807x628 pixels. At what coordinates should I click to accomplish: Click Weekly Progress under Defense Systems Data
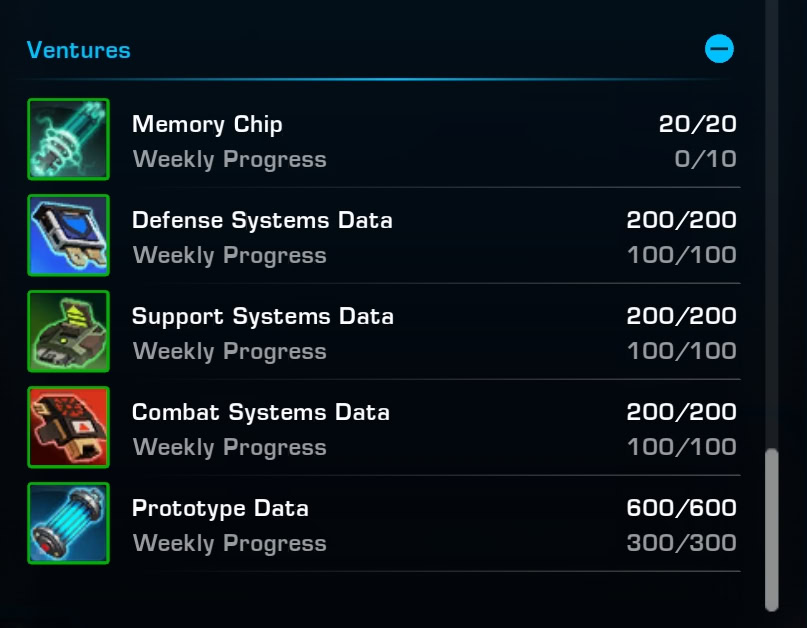point(230,256)
